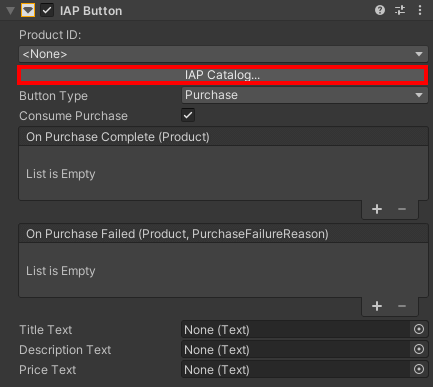Viewport: 433px width, 387px height.
Task: Click the Button Type label
Action: coord(53,96)
